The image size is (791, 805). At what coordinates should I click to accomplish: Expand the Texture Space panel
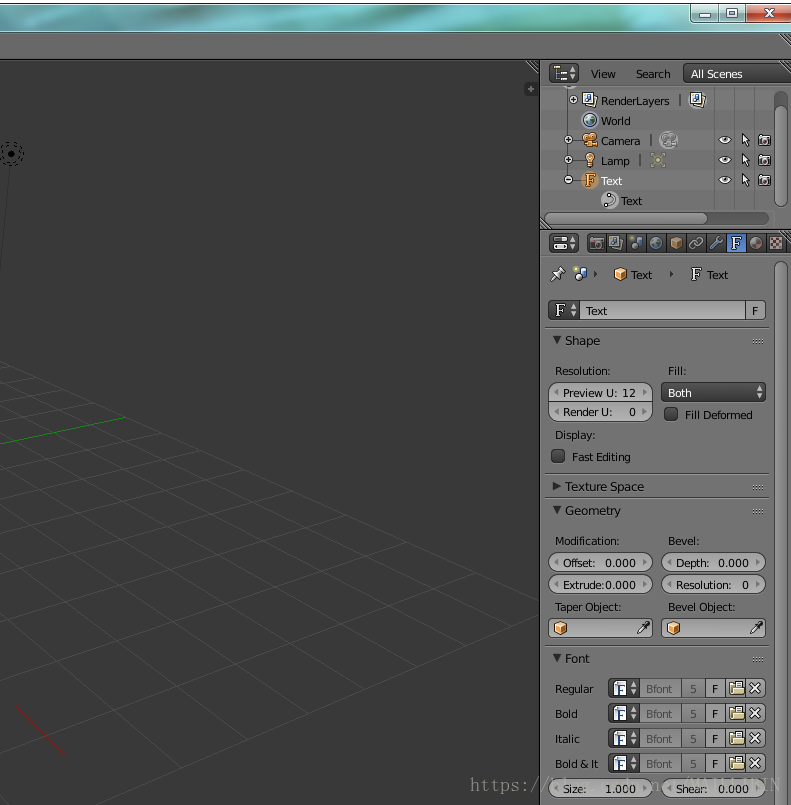tap(557, 486)
